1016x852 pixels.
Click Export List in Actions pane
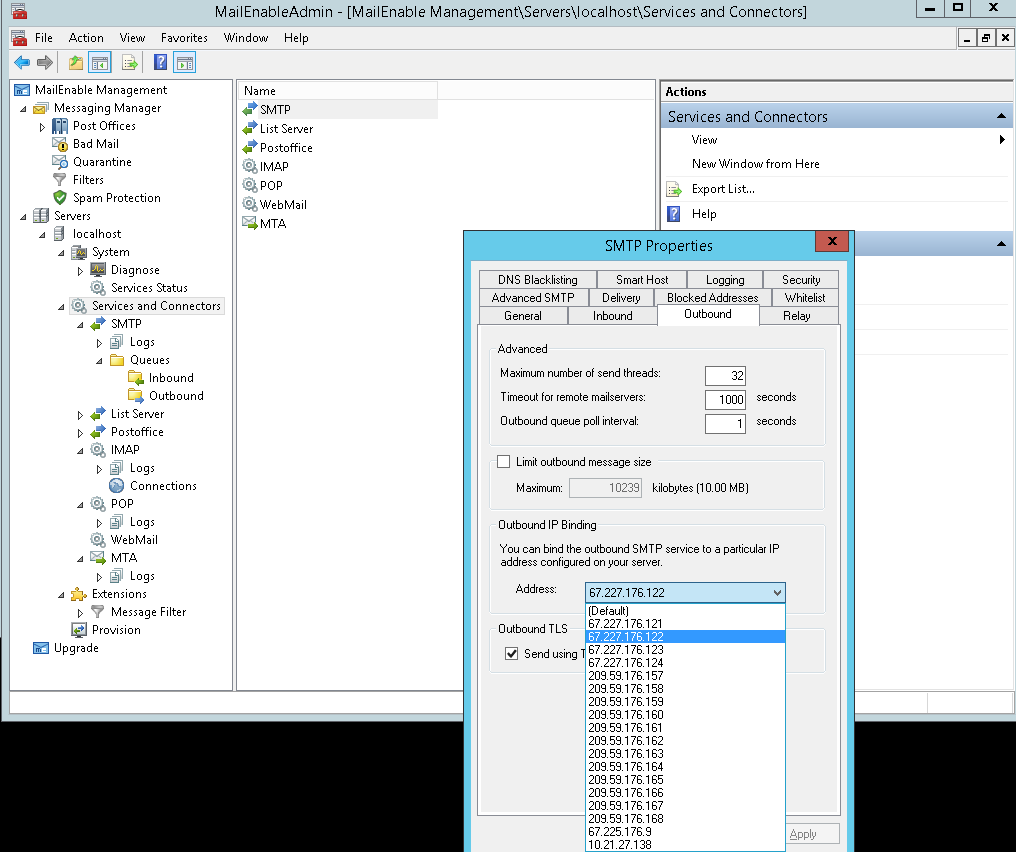(722, 189)
